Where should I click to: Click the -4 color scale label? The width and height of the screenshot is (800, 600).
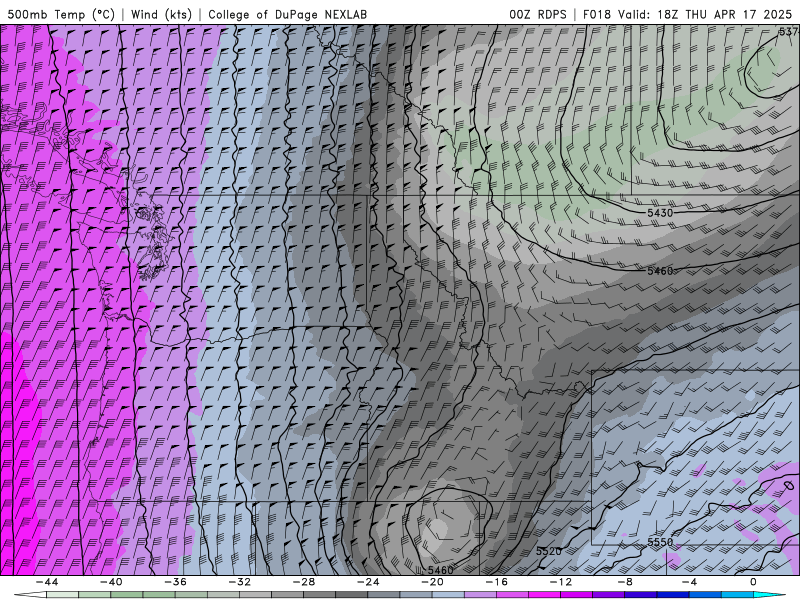[689, 582]
